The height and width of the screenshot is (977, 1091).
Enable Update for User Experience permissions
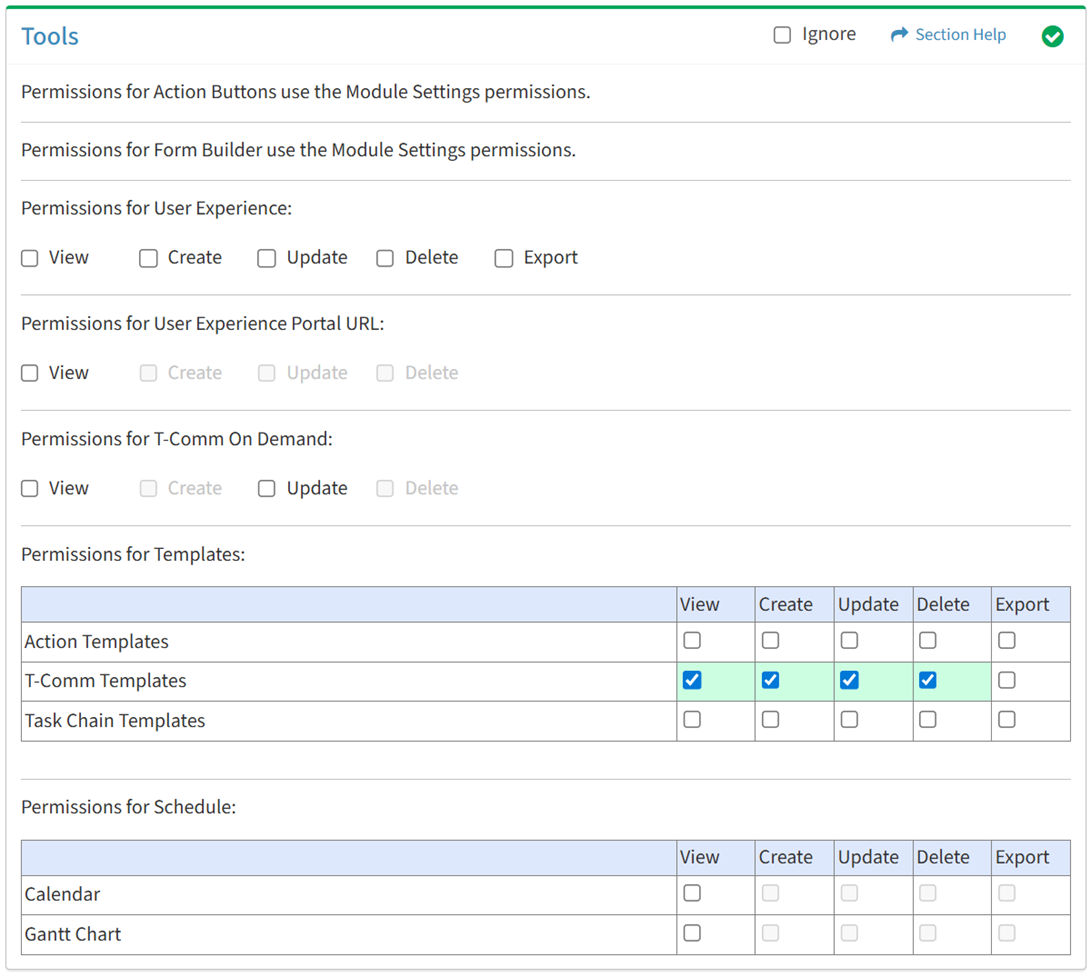[x=266, y=258]
